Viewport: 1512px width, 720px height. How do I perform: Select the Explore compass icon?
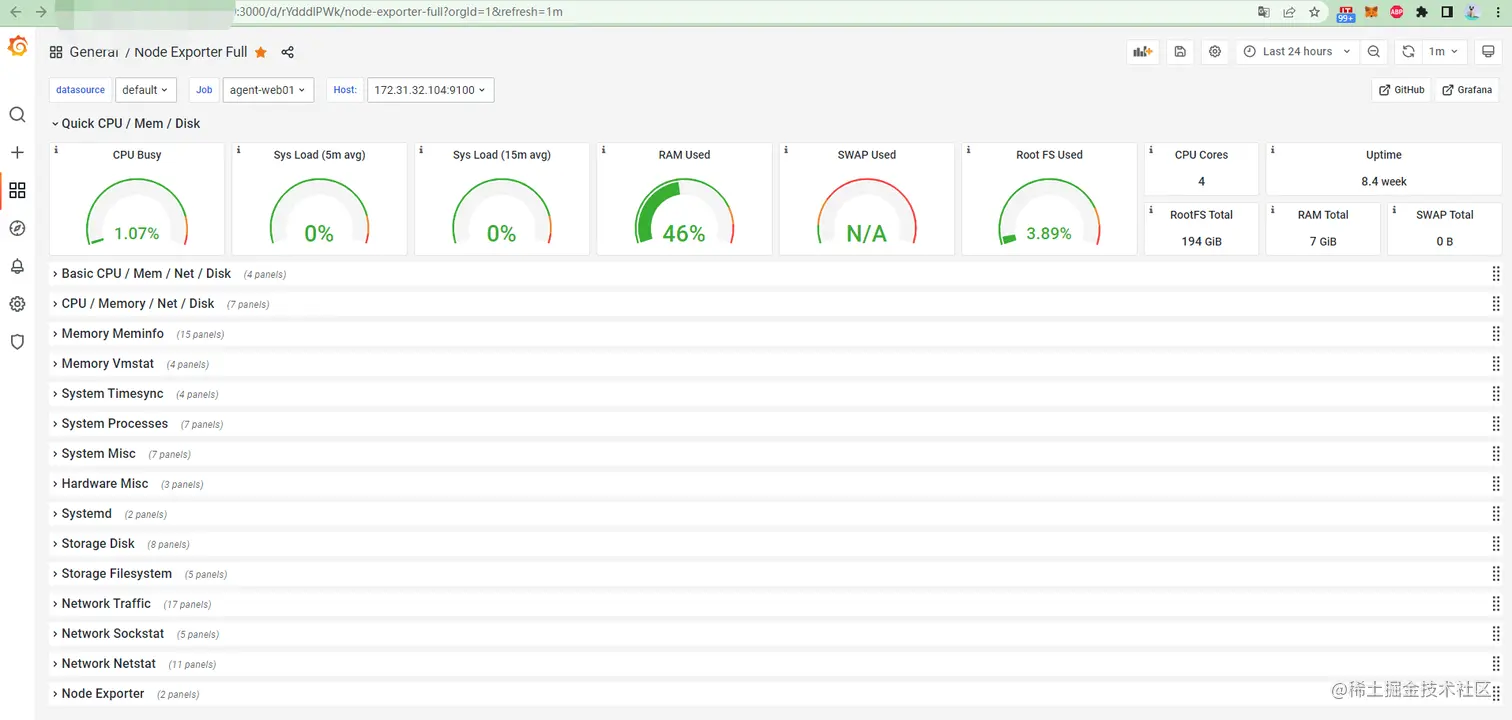16,228
